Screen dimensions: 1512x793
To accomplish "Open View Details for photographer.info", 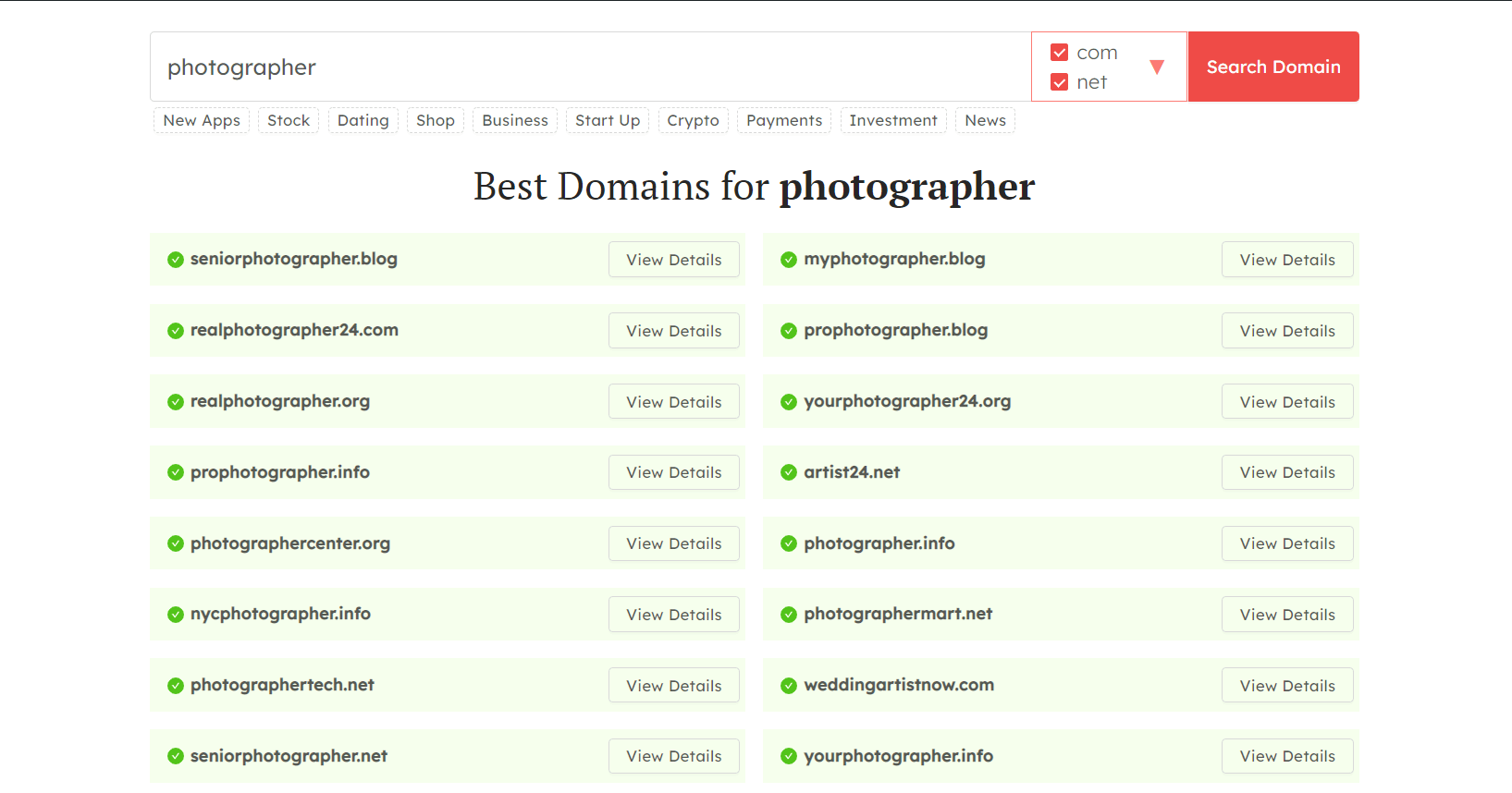I will tap(1286, 543).
